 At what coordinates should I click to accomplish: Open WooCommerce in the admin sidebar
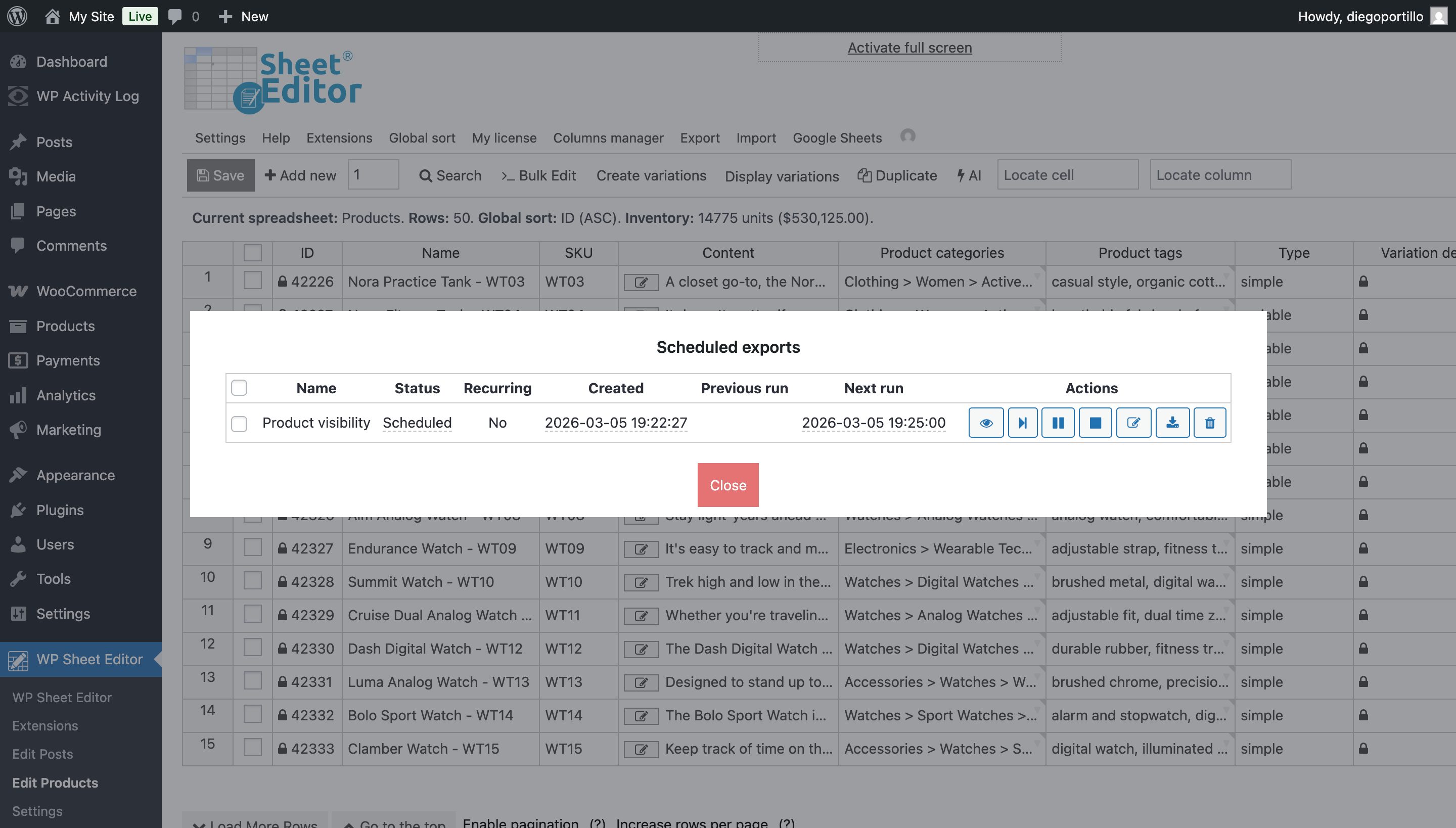(x=86, y=291)
